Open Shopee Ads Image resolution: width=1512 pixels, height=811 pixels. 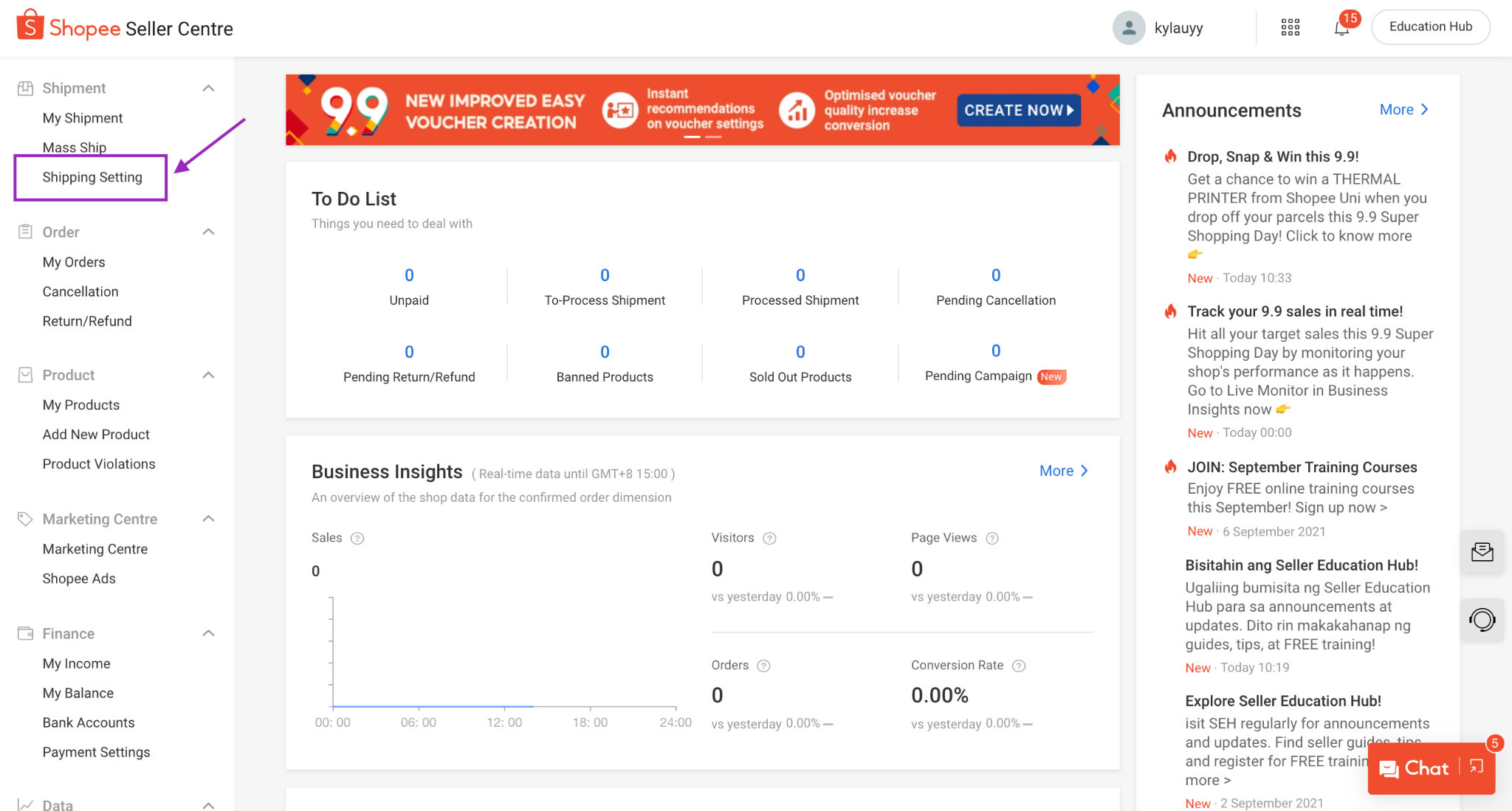[79, 579]
